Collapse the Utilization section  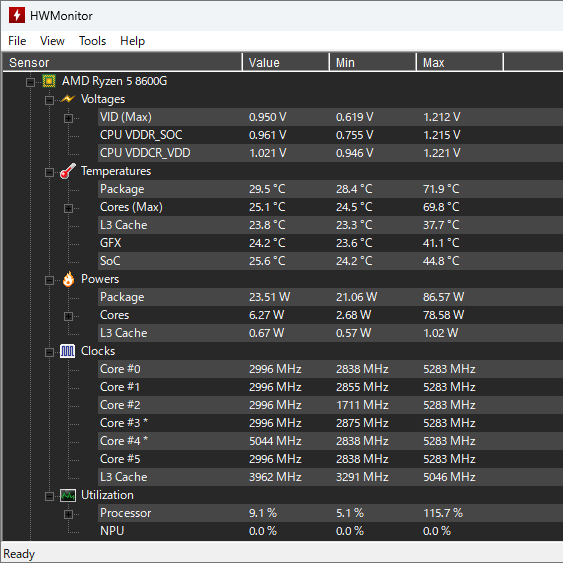point(49,496)
